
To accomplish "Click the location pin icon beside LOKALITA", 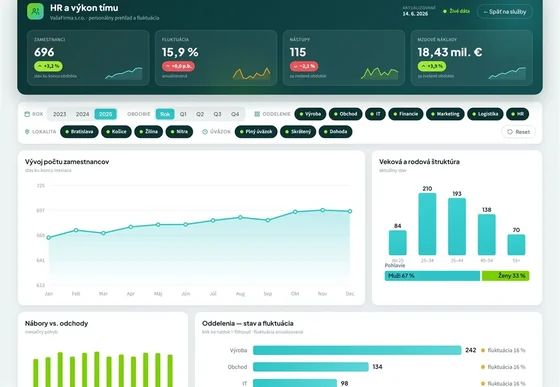I will tap(27, 132).
